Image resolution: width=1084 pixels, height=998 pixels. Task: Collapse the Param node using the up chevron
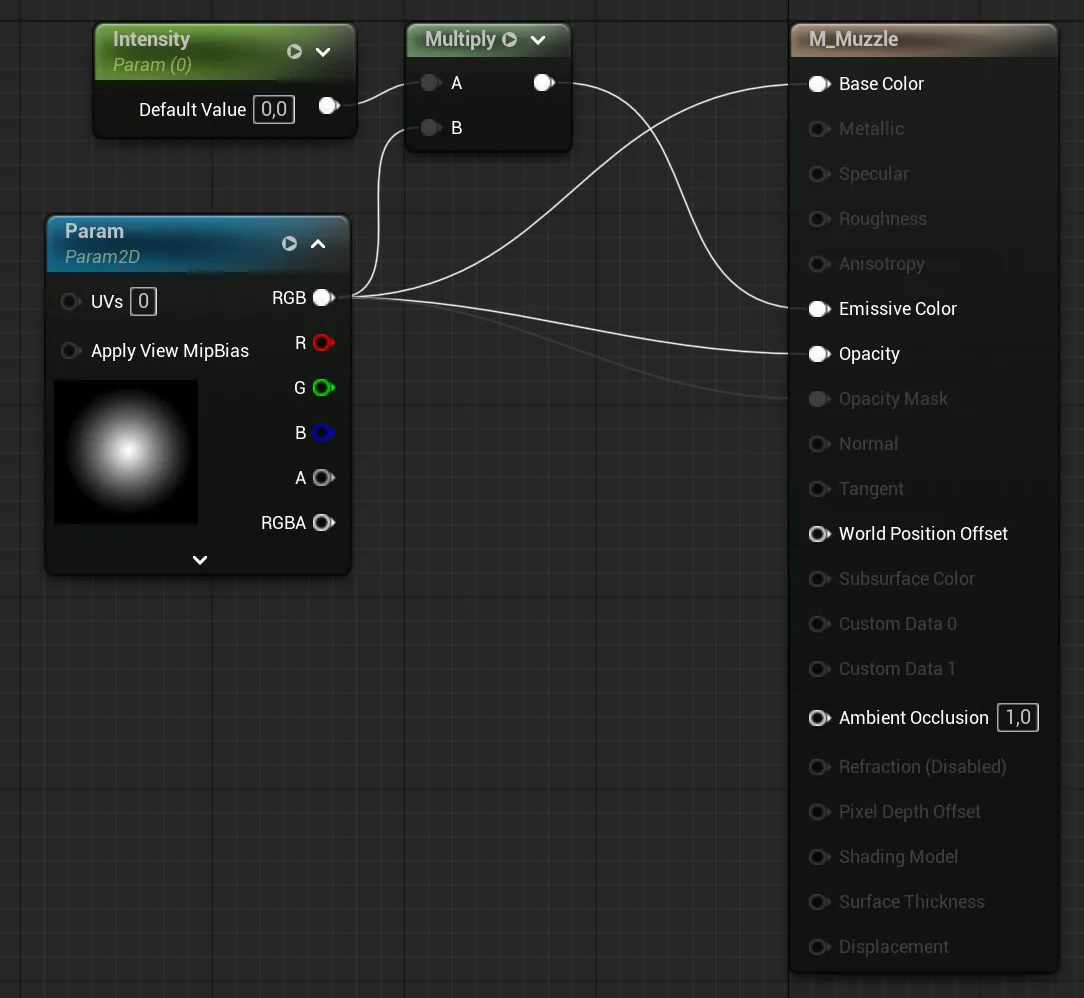coord(318,243)
